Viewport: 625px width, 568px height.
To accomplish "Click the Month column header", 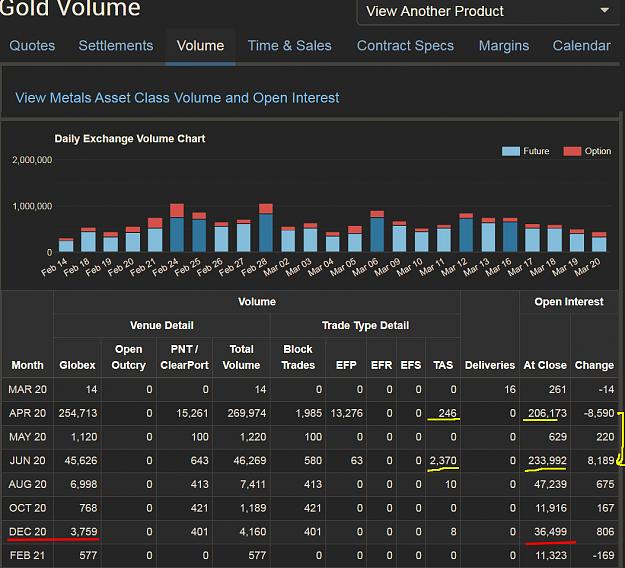I will (x=27, y=365).
